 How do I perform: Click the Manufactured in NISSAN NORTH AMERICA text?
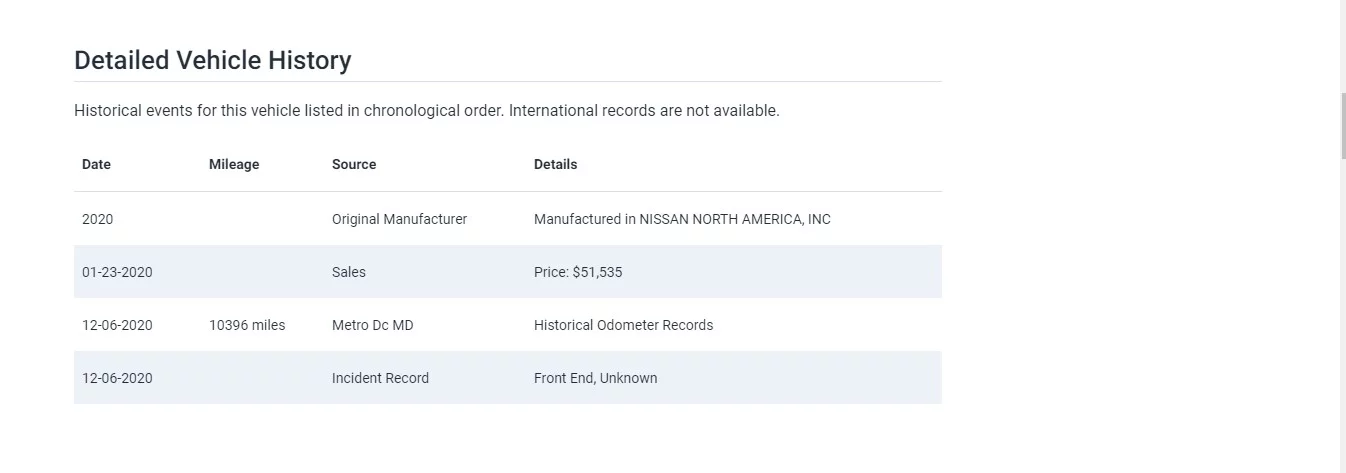point(682,219)
